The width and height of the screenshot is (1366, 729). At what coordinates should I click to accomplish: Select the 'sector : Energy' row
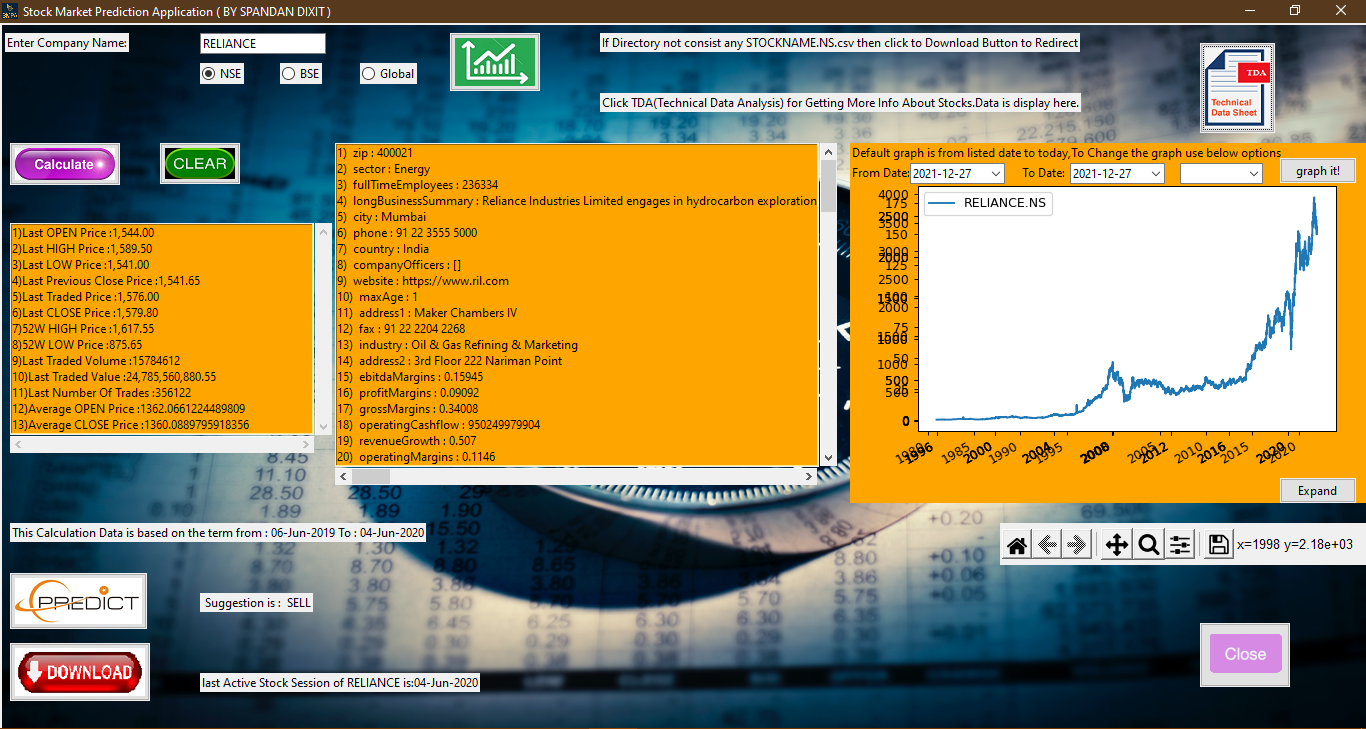click(x=384, y=169)
